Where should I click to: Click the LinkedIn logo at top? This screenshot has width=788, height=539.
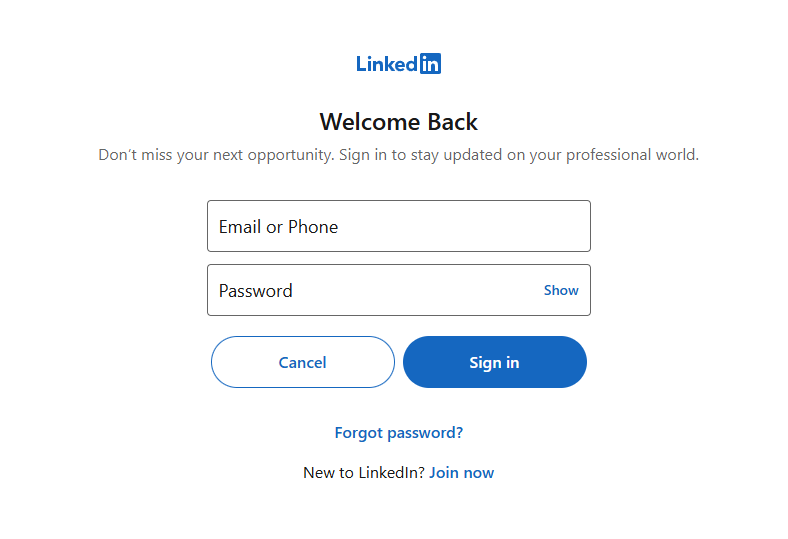coord(398,64)
